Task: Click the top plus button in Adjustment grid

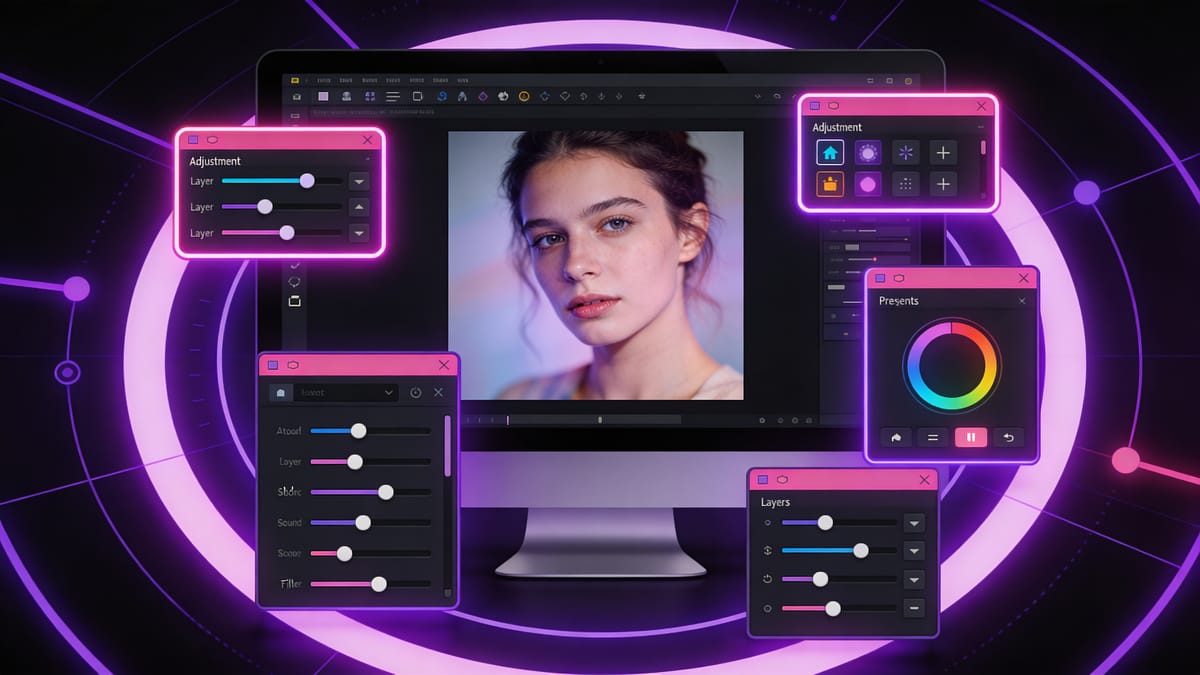Action: (943, 153)
